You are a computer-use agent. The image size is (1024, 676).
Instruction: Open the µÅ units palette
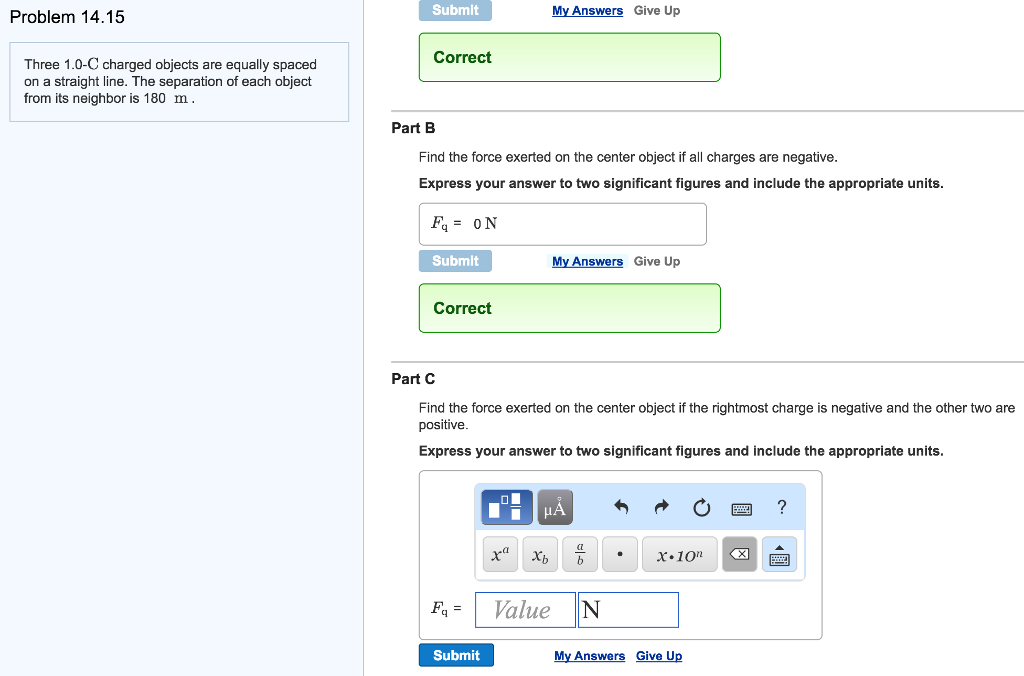pos(553,507)
